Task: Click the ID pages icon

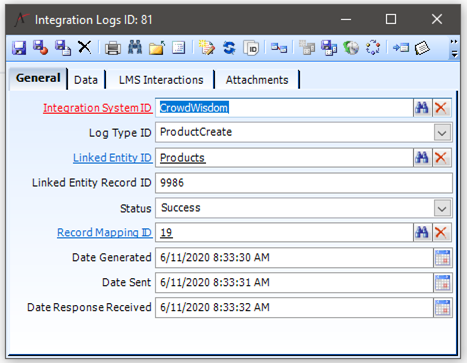Action: click(251, 48)
